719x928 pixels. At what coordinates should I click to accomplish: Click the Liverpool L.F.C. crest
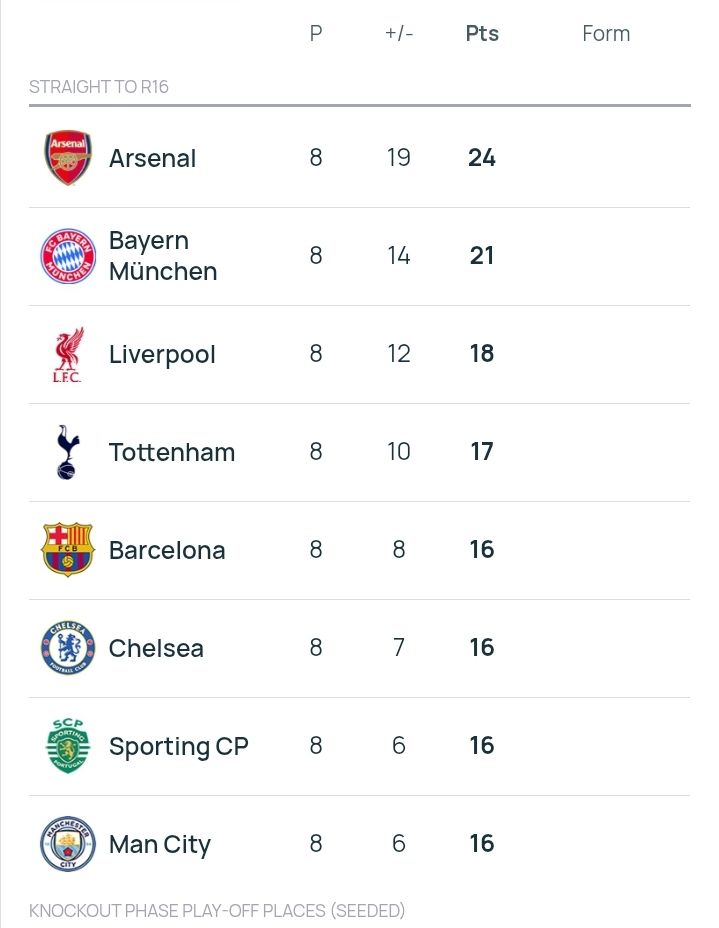click(68, 354)
